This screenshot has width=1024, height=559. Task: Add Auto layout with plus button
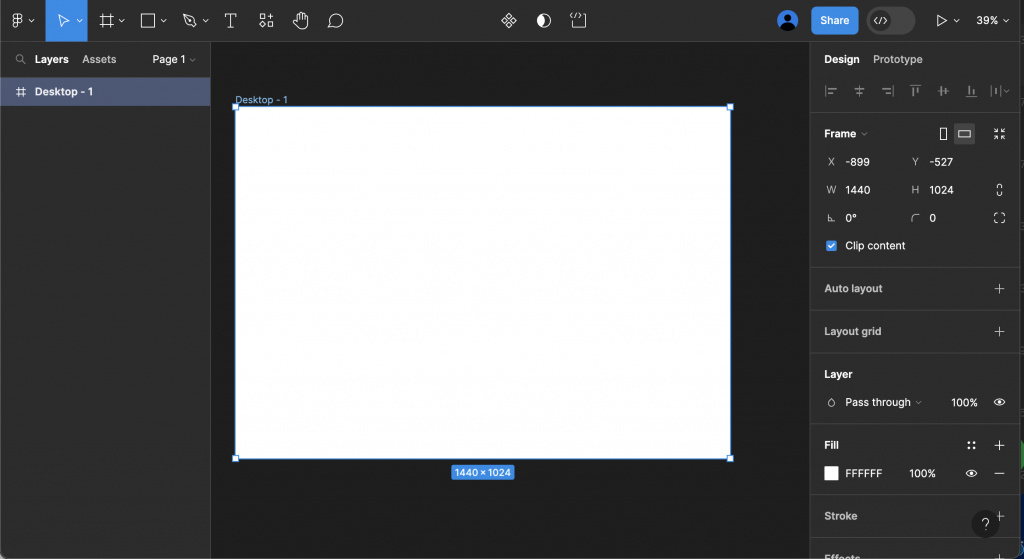pos(999,289)
